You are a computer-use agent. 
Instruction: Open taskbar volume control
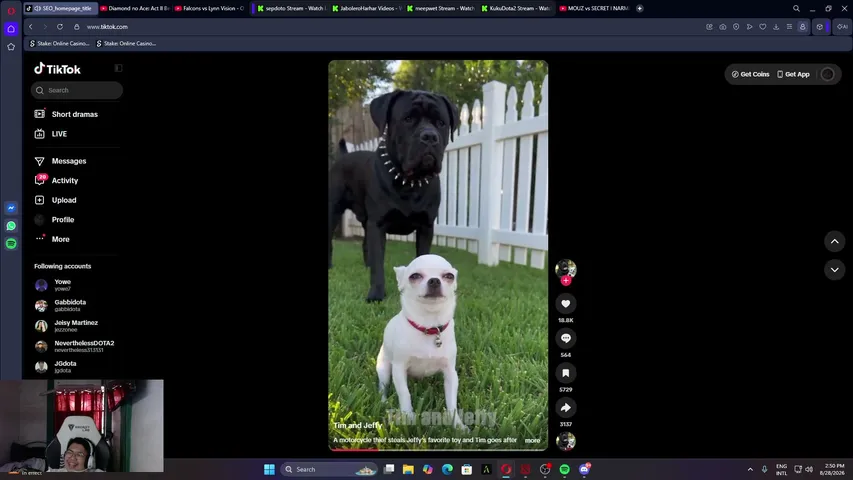click(809, 469)
